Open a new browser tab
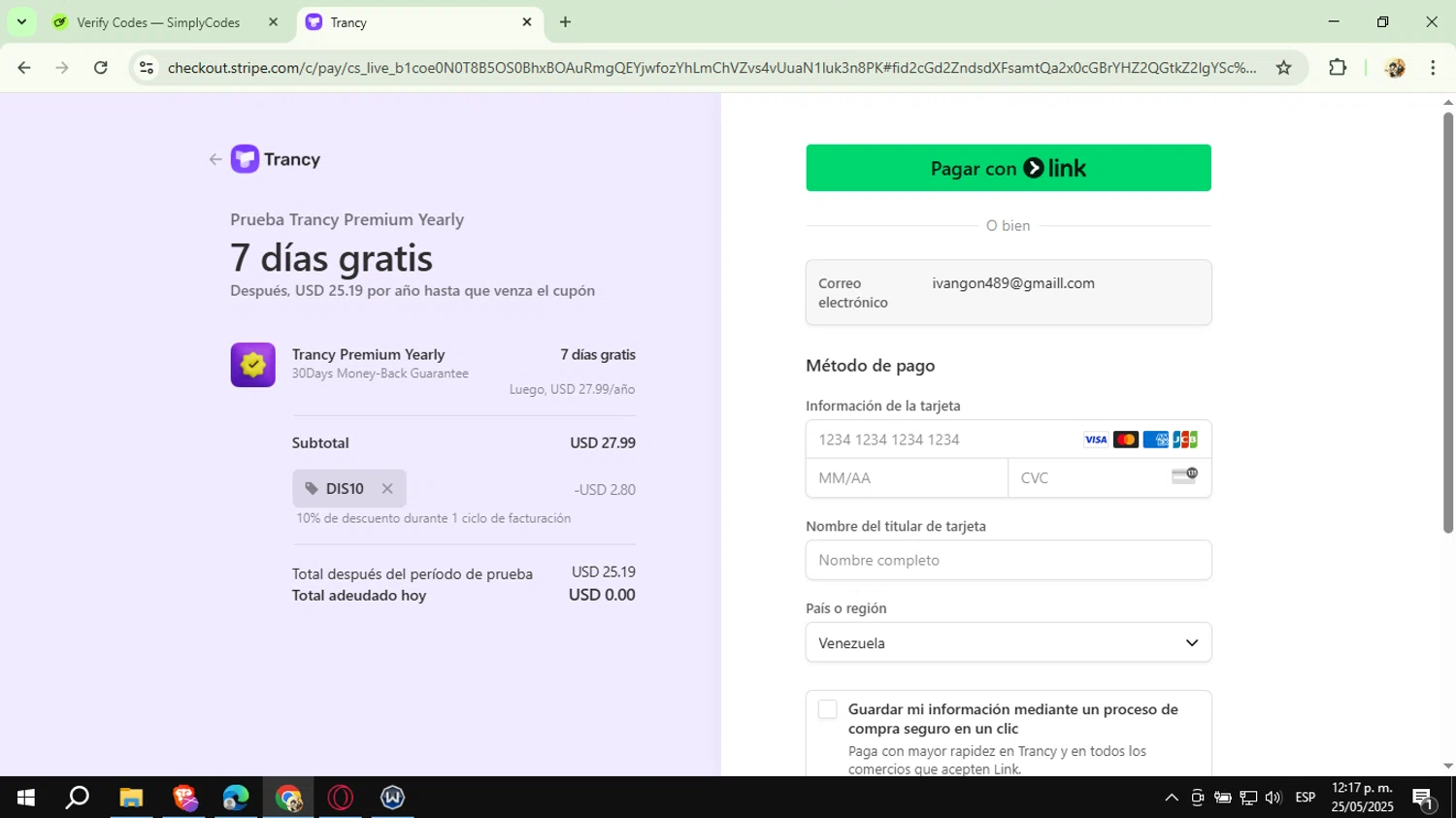 pos(565,22)
